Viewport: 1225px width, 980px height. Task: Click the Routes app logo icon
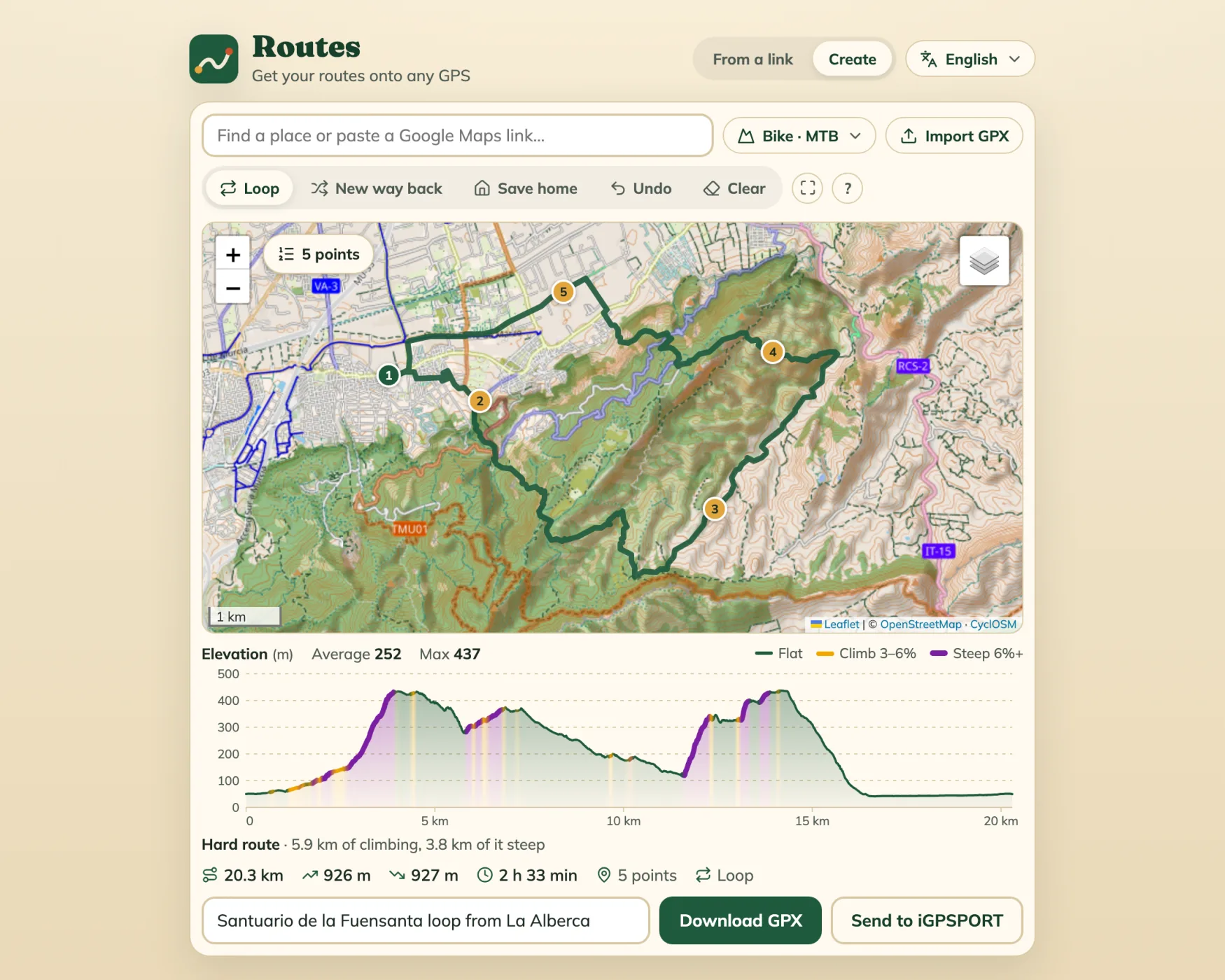(x=213, y=59)
